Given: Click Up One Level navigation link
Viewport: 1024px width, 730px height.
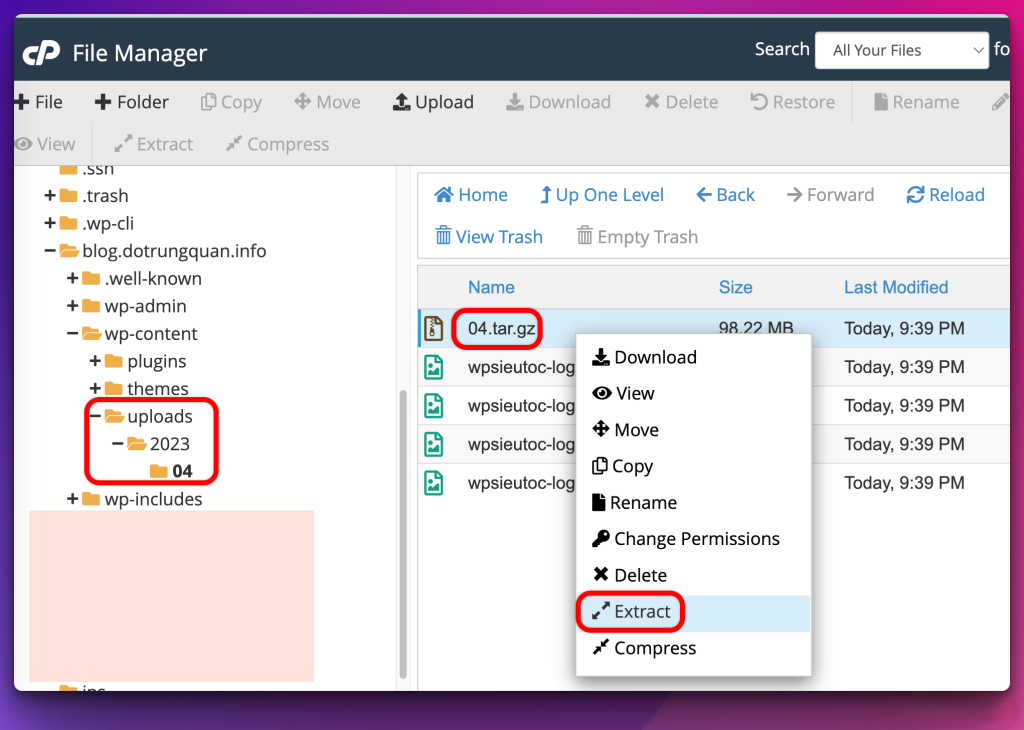Looking at the screenshot, I should (602, 194).
